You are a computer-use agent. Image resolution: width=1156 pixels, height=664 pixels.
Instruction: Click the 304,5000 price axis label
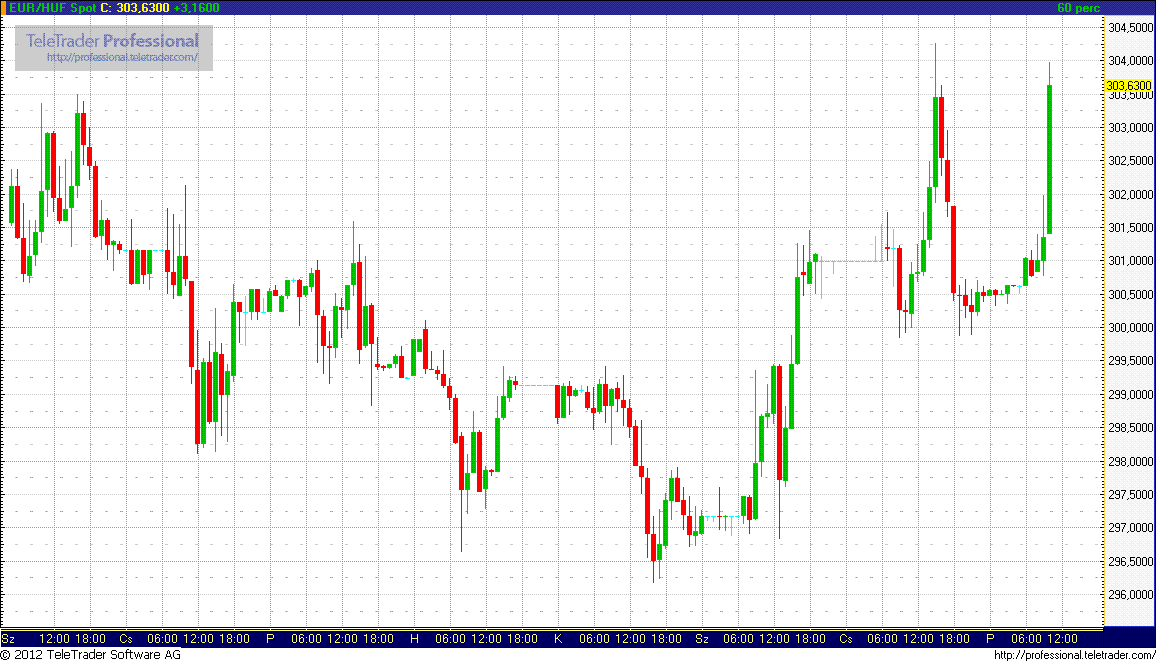coord(1130,27)
